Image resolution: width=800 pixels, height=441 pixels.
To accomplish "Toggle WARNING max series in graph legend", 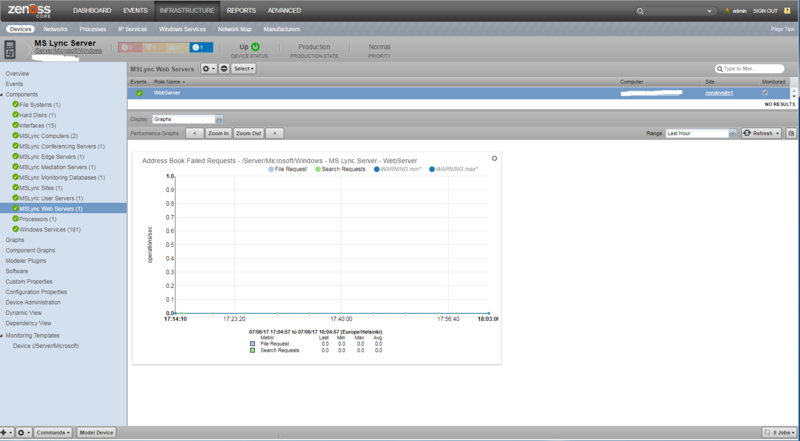I will [454, 169].
